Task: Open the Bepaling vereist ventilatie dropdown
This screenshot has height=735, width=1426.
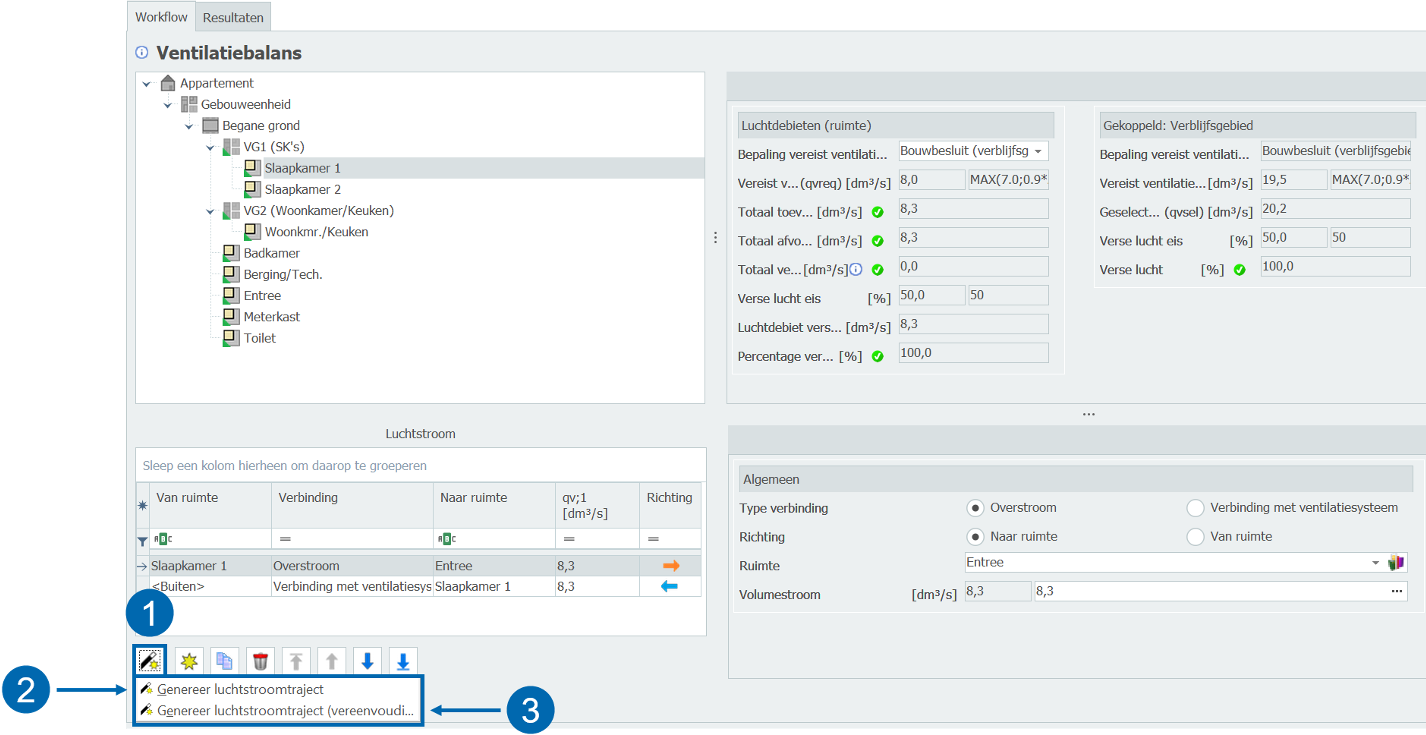Action: tap(1038, 151)
